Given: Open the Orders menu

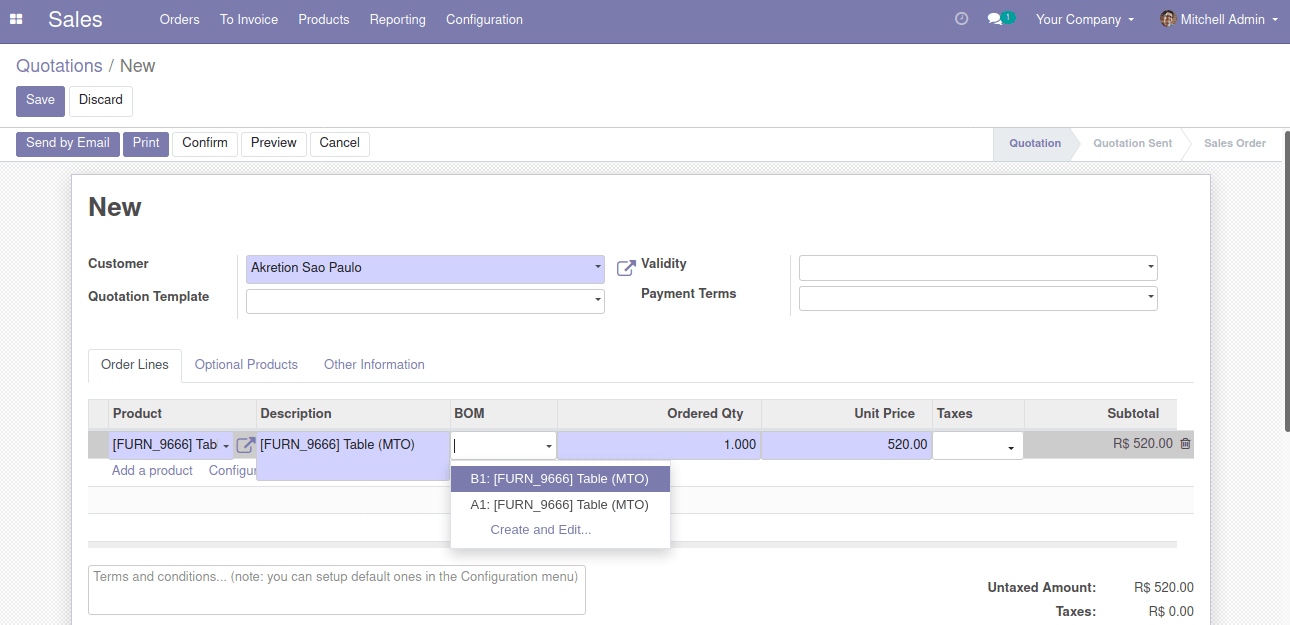Looking at the screenshot, I should click(180, 19).
